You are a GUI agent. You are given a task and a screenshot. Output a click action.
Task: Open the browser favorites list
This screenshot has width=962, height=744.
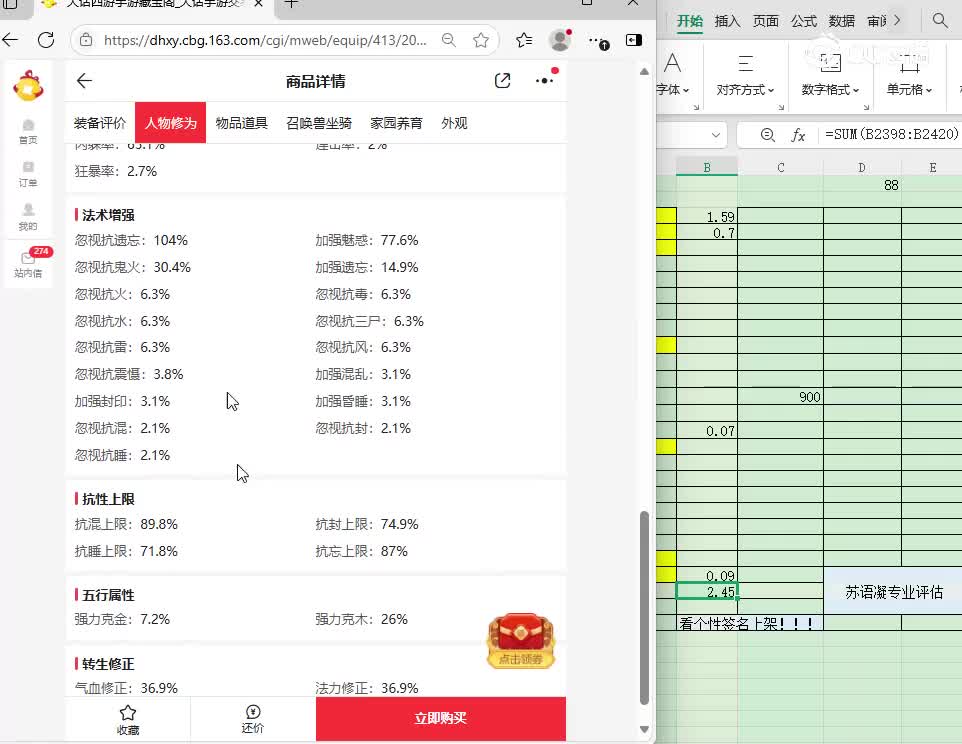(x=524, y=40)
